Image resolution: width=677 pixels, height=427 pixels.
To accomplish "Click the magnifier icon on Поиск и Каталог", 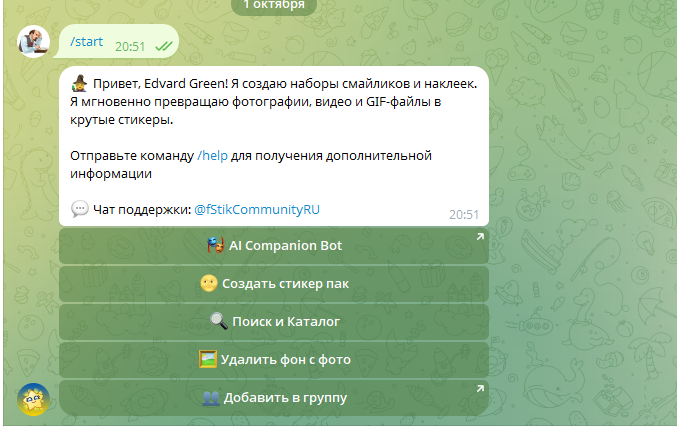I will 218,321.
